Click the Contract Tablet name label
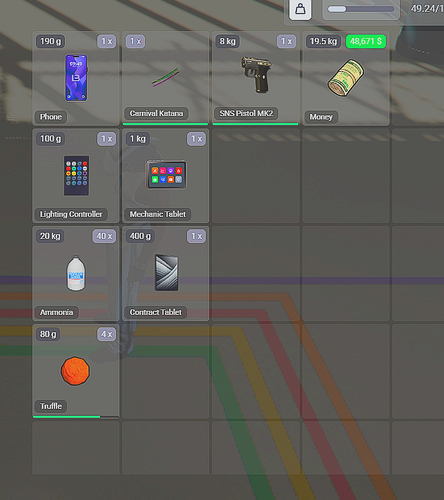Image resolution: width=444 pixels, height=500 pixels. [156, 312]
